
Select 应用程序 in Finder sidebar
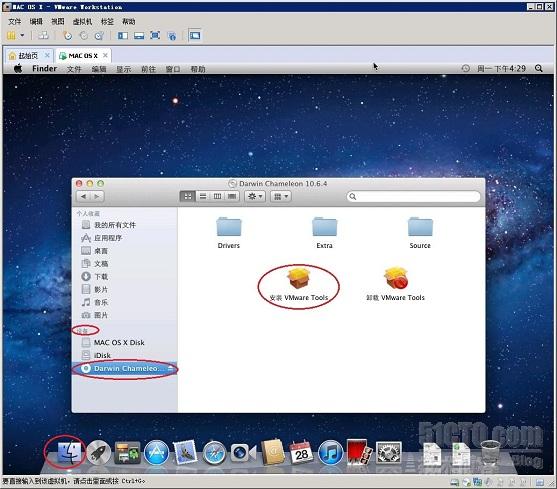[124, 238]
